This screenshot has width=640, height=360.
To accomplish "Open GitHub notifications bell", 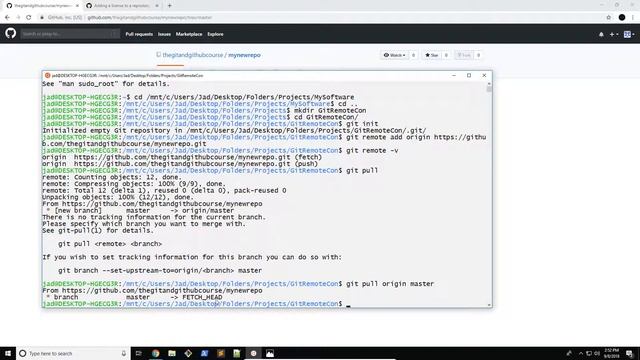I will pos(601,35).
